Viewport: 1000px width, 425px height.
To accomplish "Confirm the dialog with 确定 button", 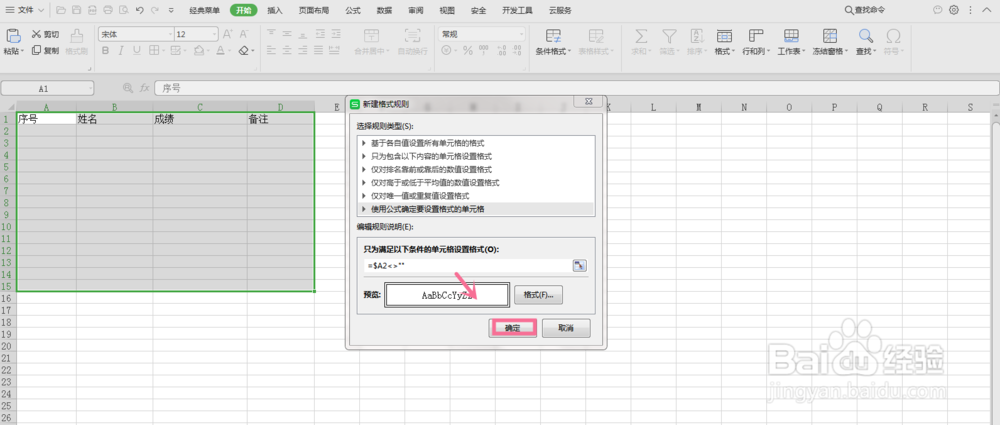I will 513,328.
